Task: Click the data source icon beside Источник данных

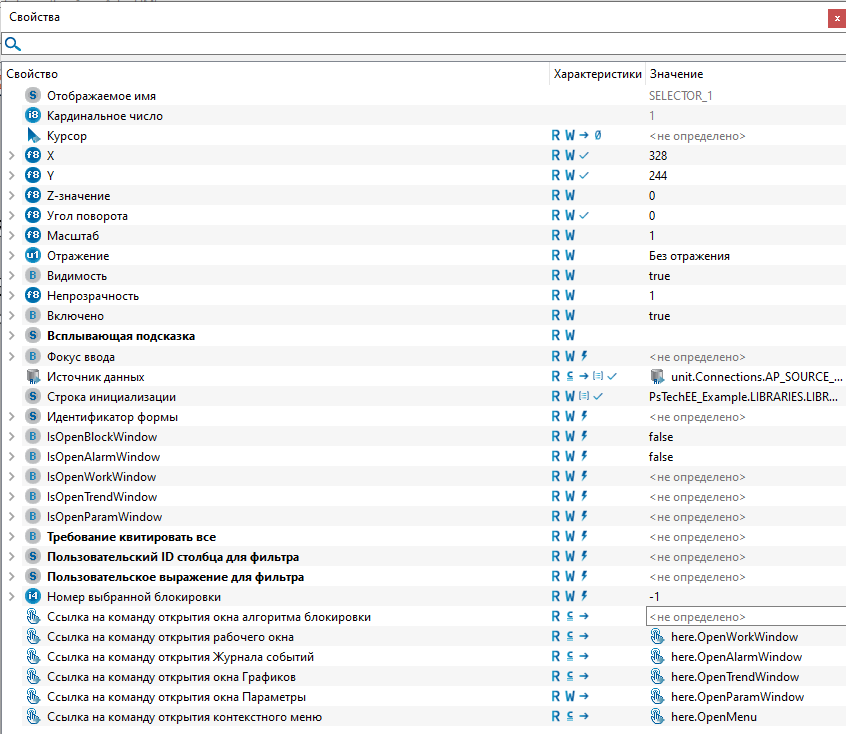Action: pos(33,376)
